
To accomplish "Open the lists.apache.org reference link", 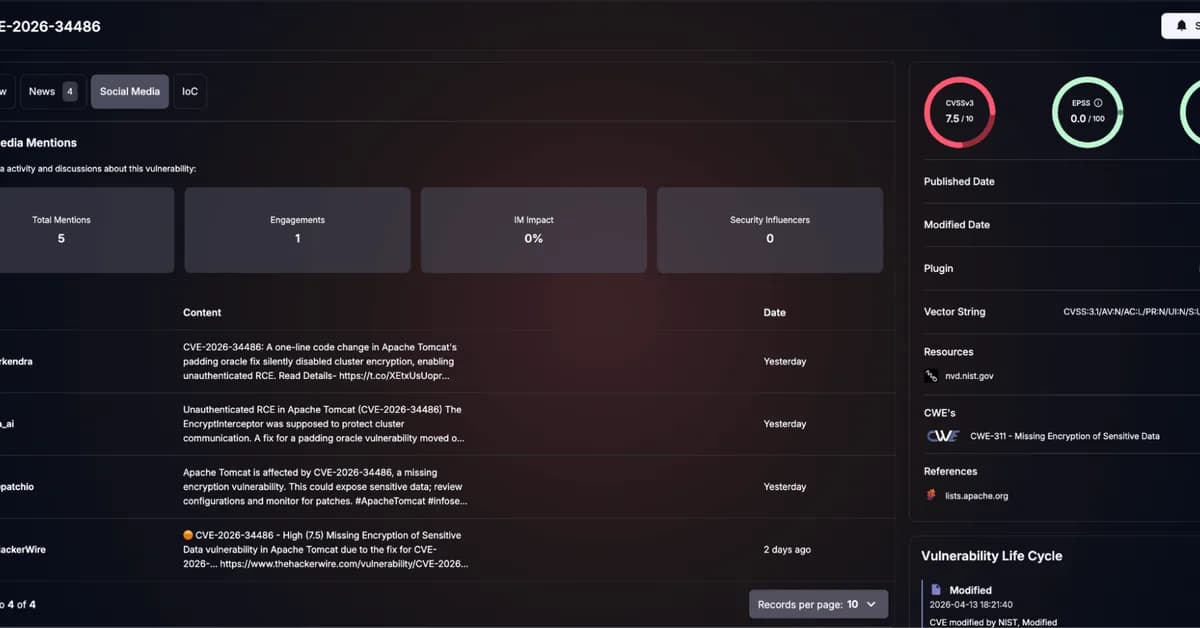I will pos(976,496).
